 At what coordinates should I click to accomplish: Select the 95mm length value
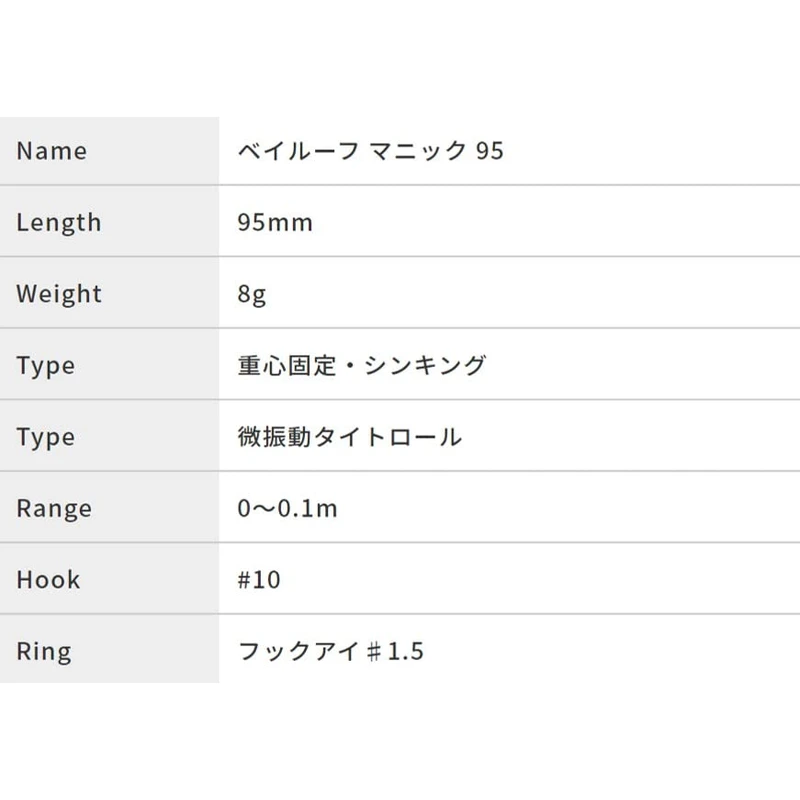[275, 222]
